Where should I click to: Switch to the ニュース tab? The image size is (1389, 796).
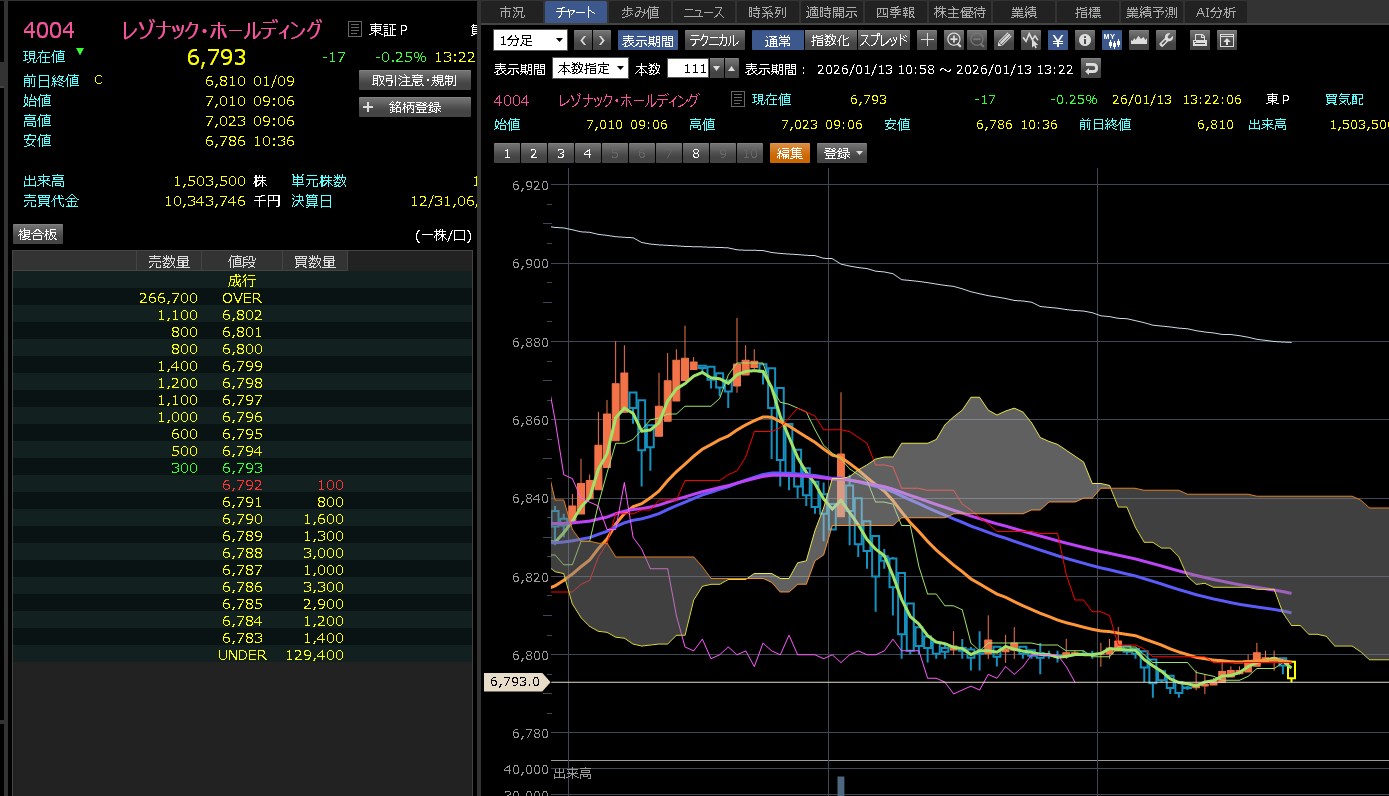click(x=703, y=12)
